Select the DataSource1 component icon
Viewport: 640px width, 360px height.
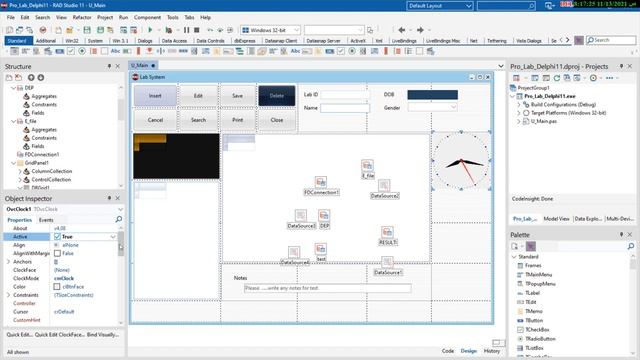pyautogui.click(x=387, y=262)
